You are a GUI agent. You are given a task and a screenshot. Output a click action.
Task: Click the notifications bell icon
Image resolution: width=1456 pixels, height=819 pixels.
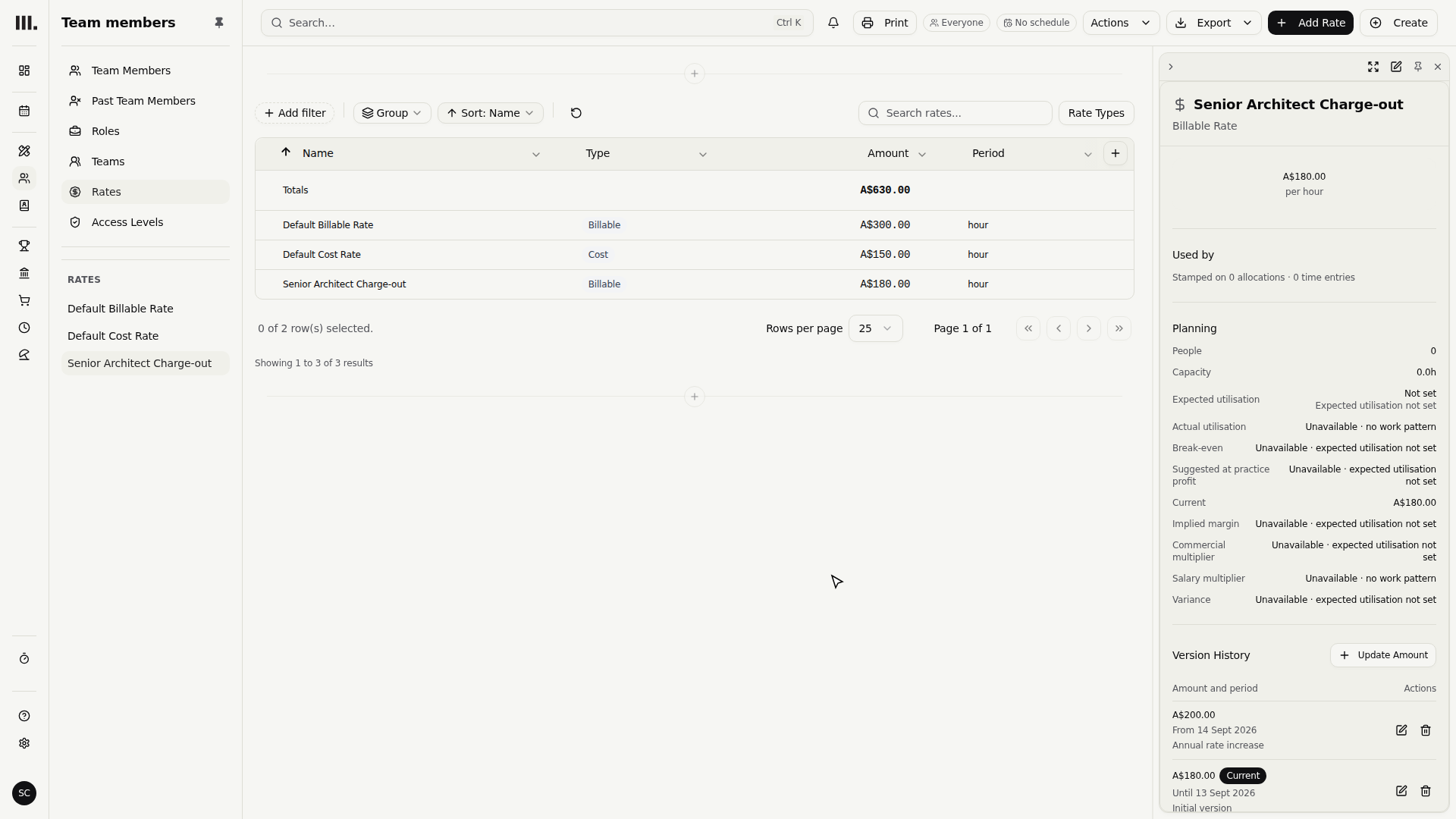[x=833, y=23]
